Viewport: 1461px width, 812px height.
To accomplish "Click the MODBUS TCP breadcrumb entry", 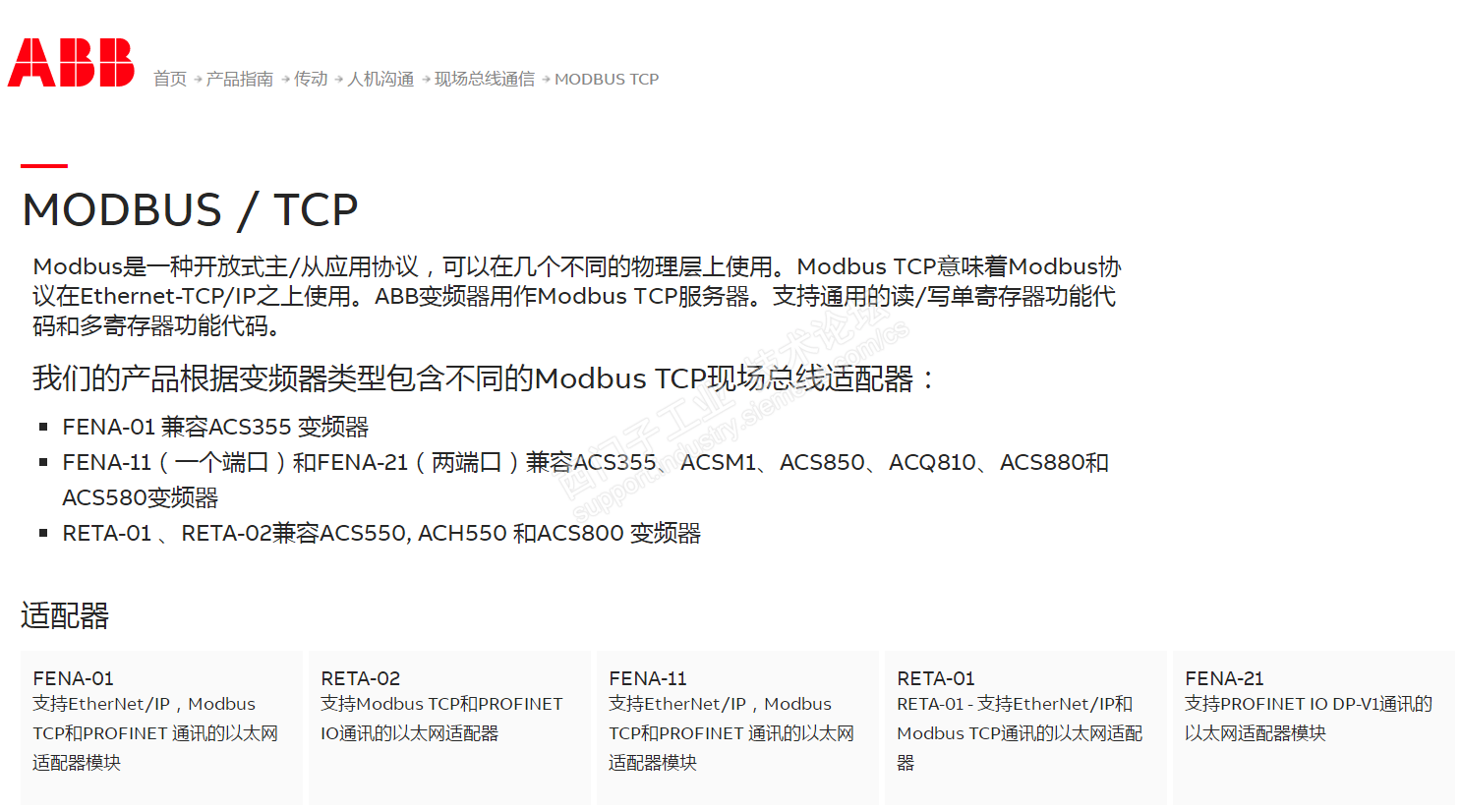I will [607, 79].
